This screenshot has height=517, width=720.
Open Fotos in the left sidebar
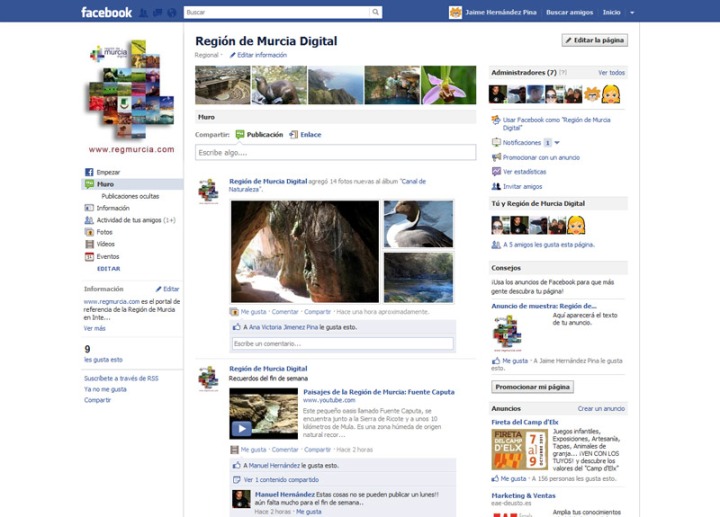coord(104,232)
